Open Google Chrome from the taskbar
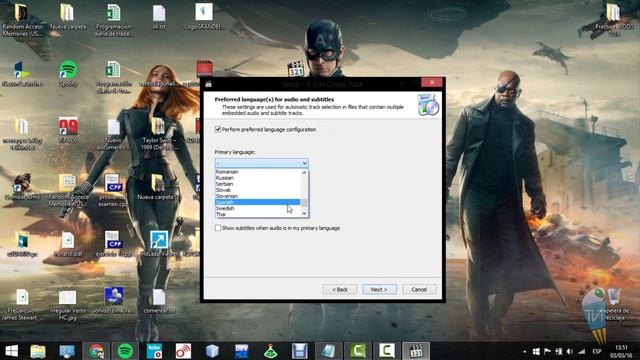Image resolution: width=640 pixels, height=360 pixels. tap(96, 351)
